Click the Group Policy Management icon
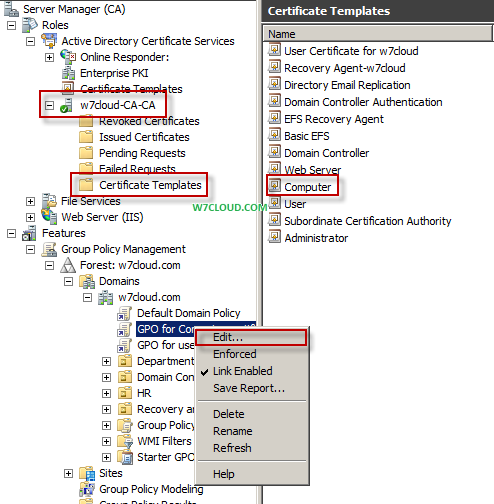 [49, 249]
